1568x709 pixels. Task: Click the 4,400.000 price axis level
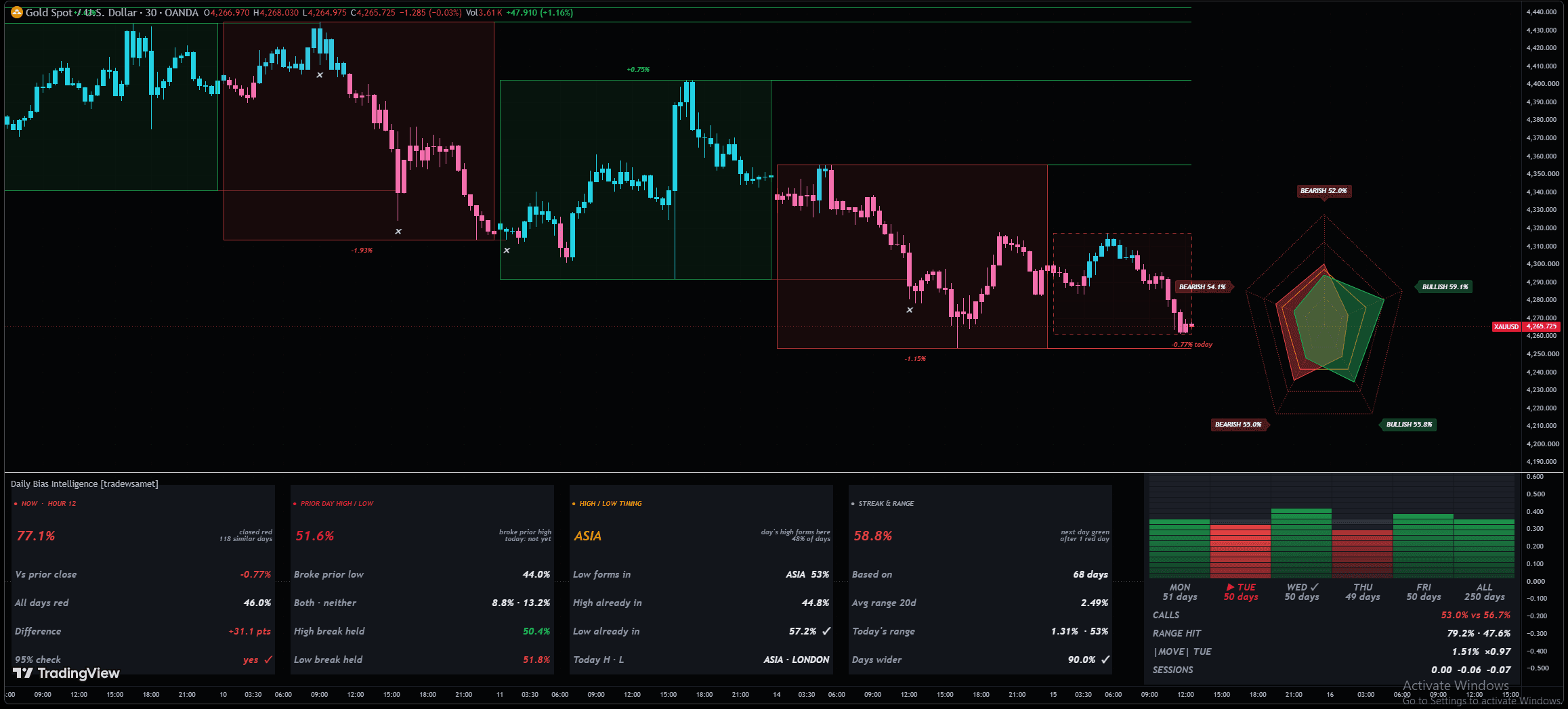click(1542, 84)
